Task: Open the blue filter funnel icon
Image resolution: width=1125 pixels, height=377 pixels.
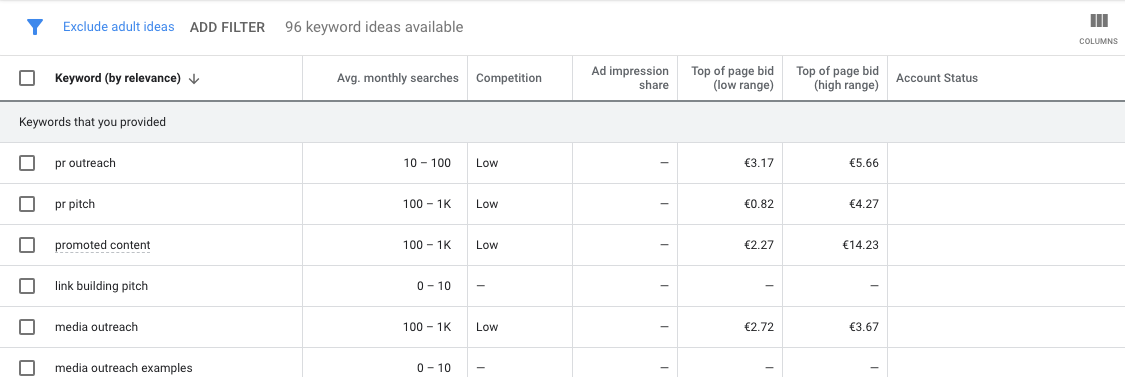Action: 34,27
